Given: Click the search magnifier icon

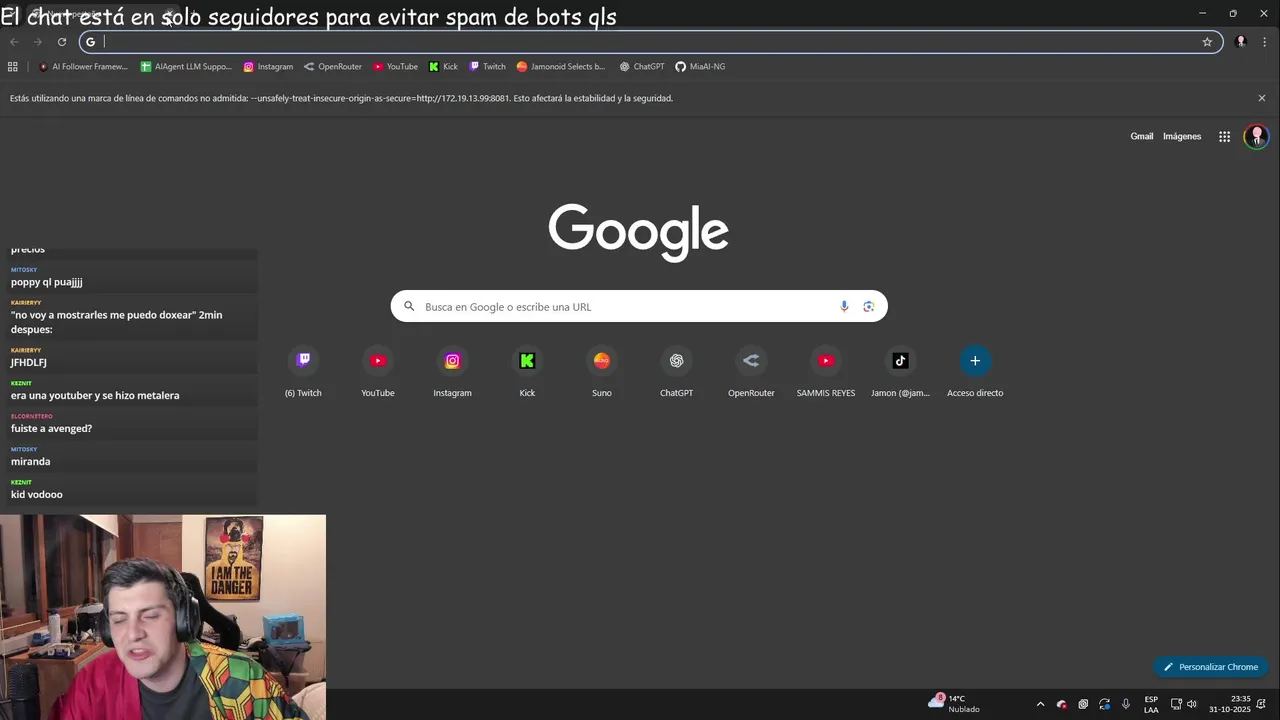Looking at the screenshot, I should point(409,306).
